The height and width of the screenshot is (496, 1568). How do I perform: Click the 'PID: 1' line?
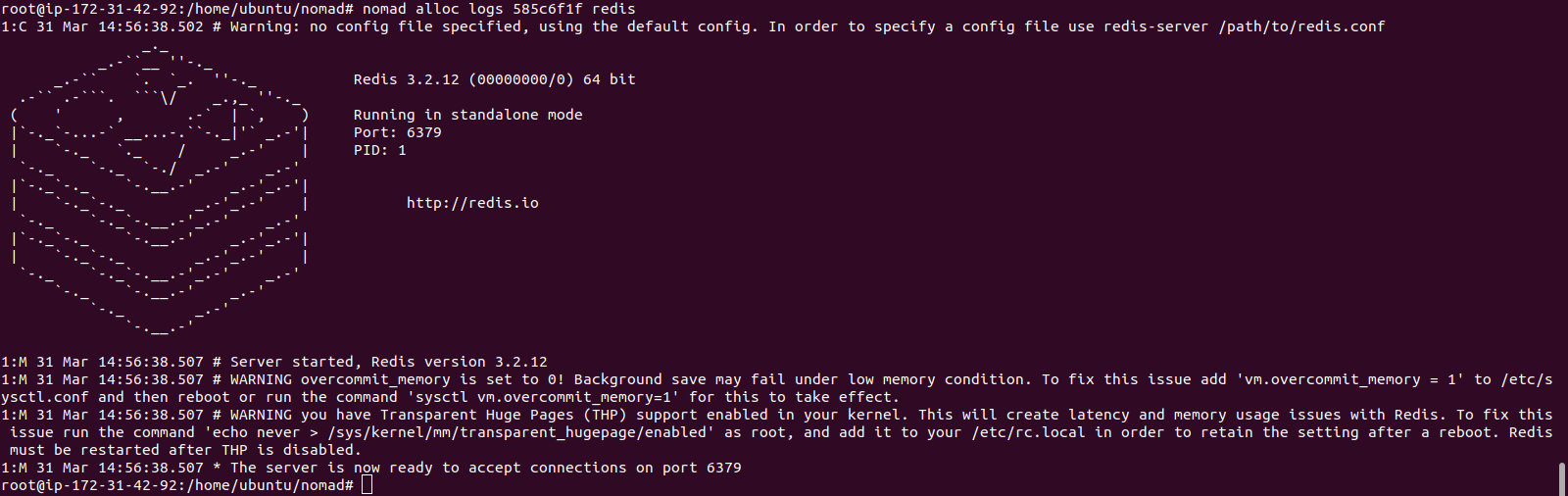point(380,150)
